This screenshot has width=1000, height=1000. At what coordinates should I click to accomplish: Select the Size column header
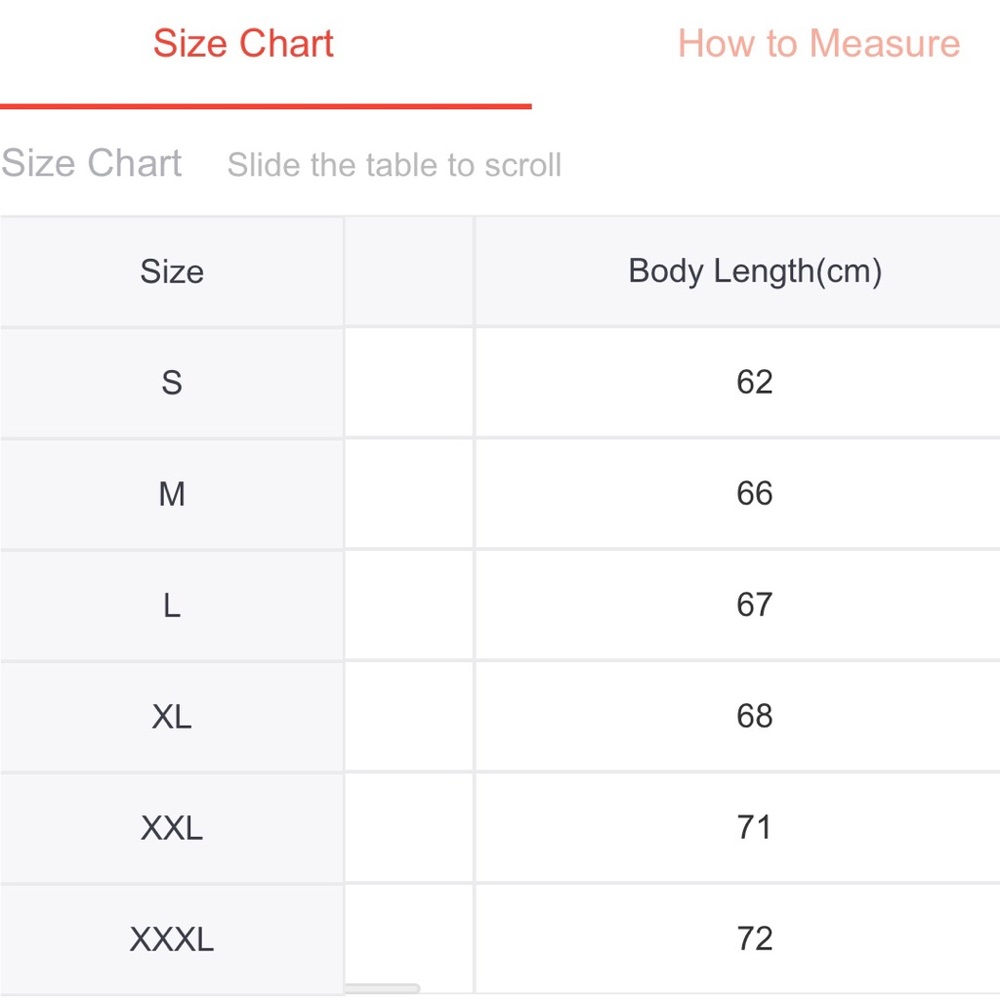[x=172, y=272]
